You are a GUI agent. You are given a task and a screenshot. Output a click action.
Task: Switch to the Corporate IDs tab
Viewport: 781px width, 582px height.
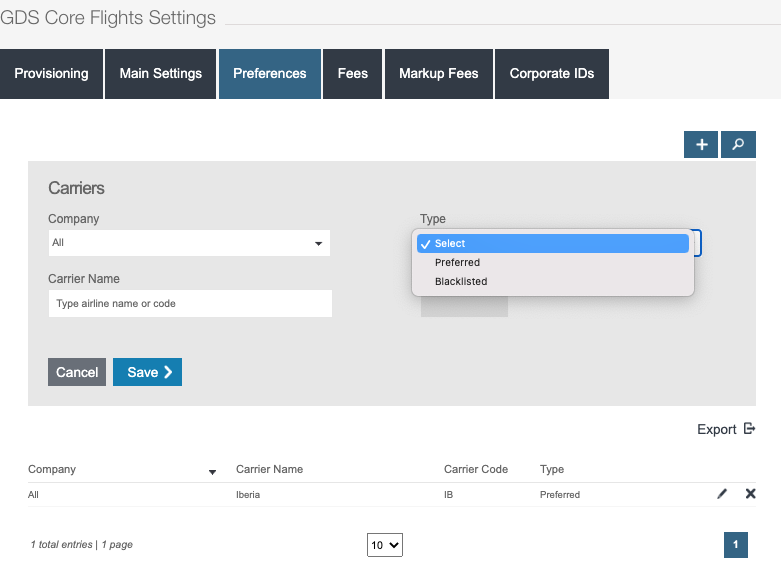coord(552,73)
